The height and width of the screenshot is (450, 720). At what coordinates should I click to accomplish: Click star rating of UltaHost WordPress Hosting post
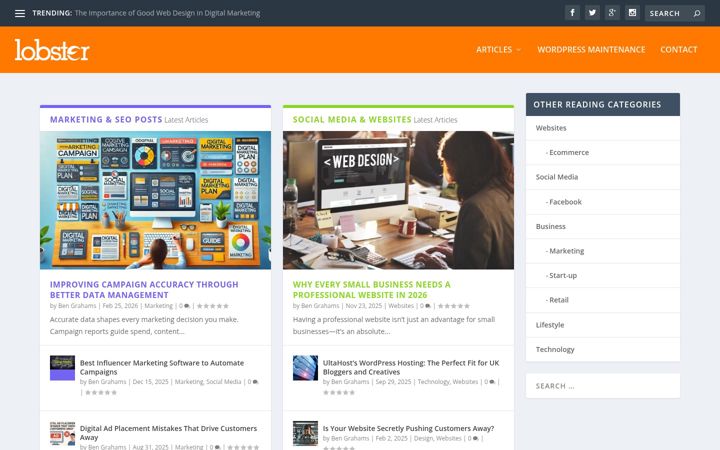(339, 393)
